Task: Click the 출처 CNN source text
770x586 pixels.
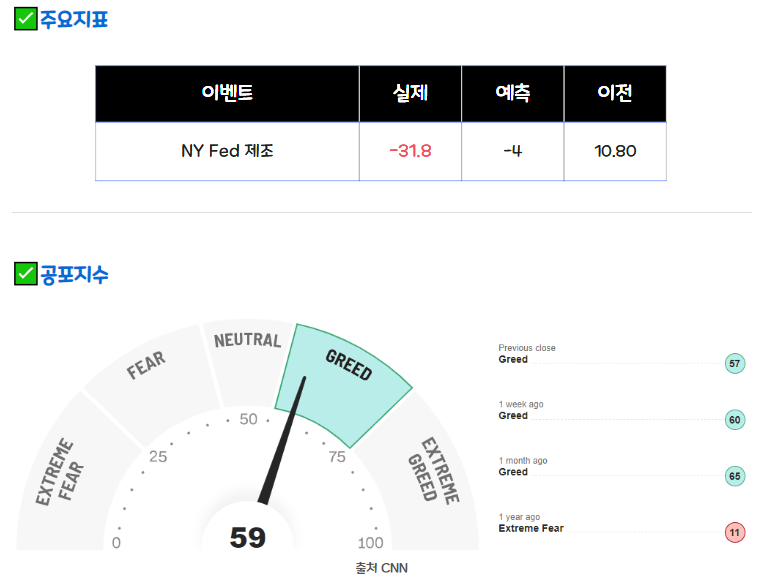Action: click(x=382, y=568)
